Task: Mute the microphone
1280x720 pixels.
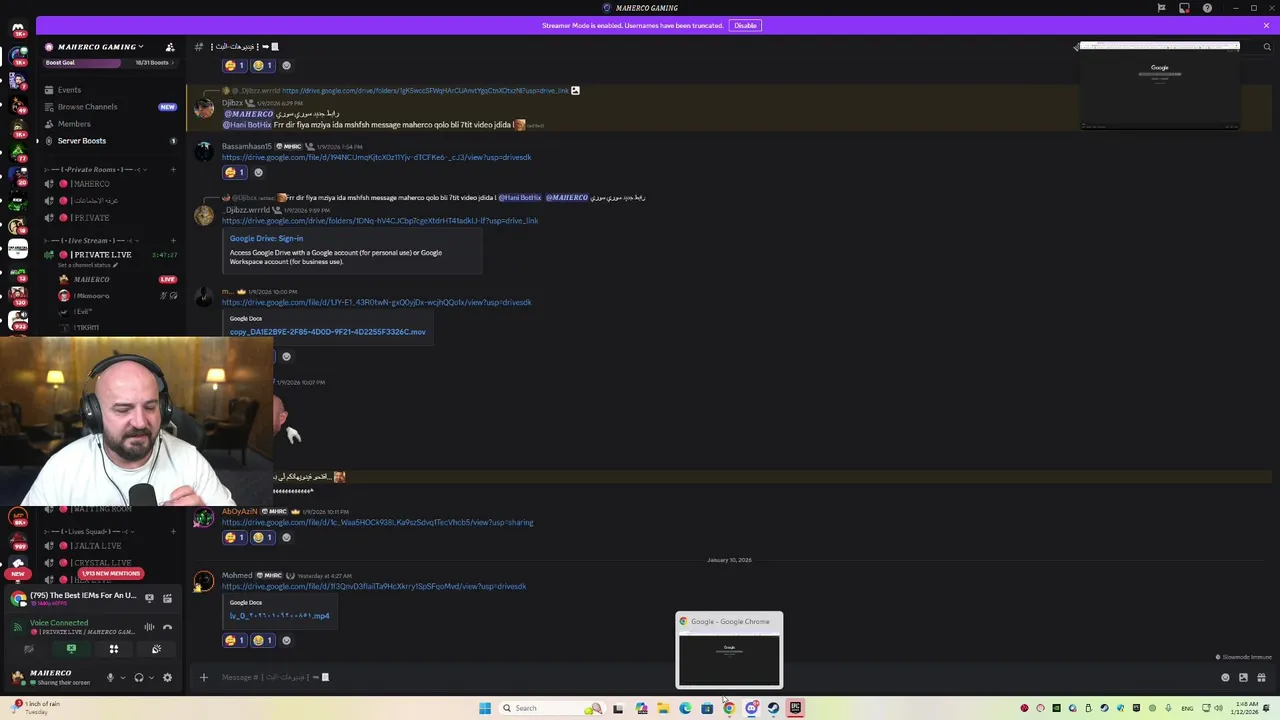Action: click(110, 677)
